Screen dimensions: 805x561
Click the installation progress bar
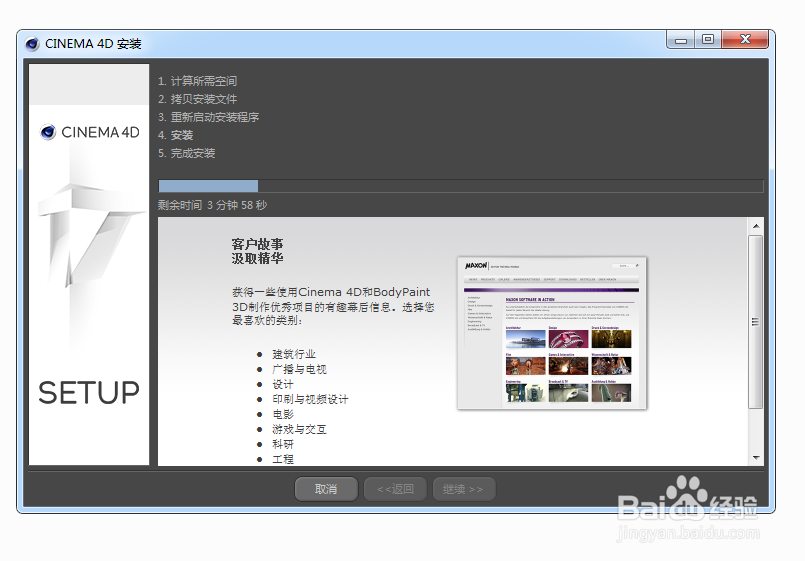(461, 186)
